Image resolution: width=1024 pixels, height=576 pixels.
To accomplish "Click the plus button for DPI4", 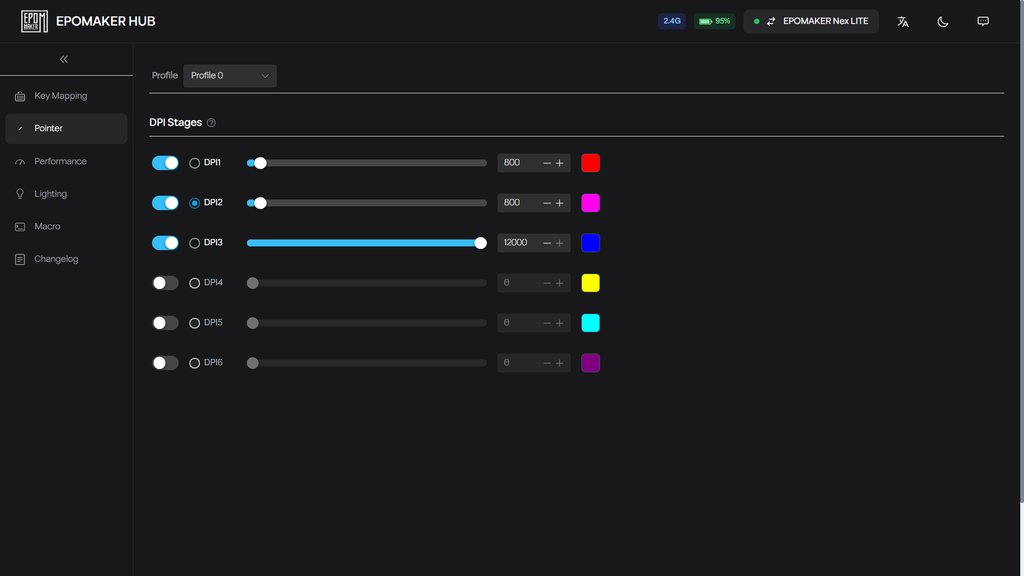I will coord(560,283).
